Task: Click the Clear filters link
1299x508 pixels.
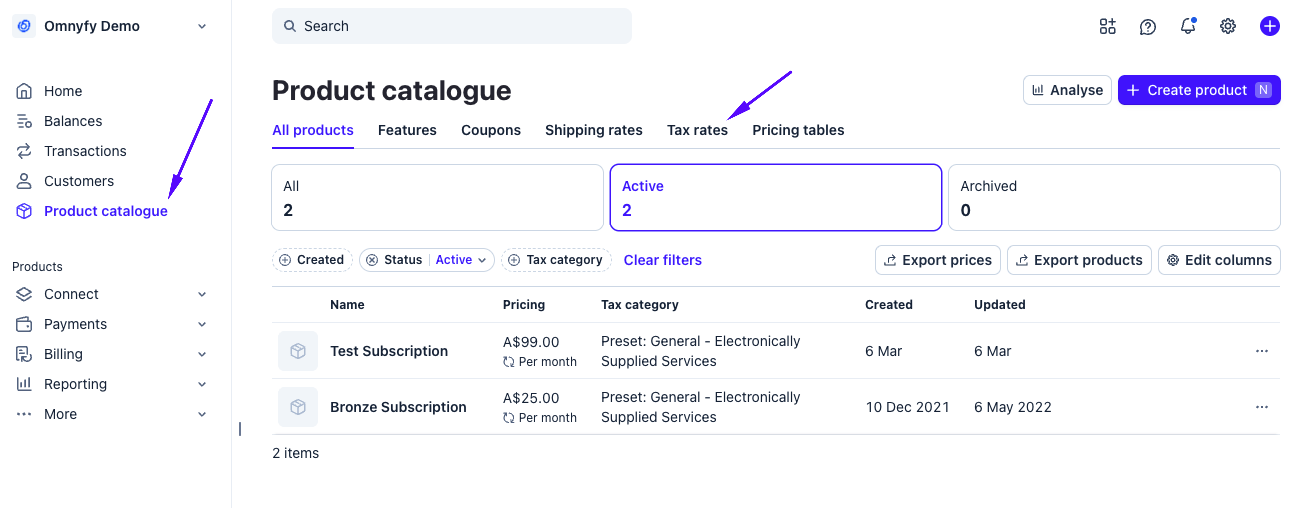Action: [663, 260]
